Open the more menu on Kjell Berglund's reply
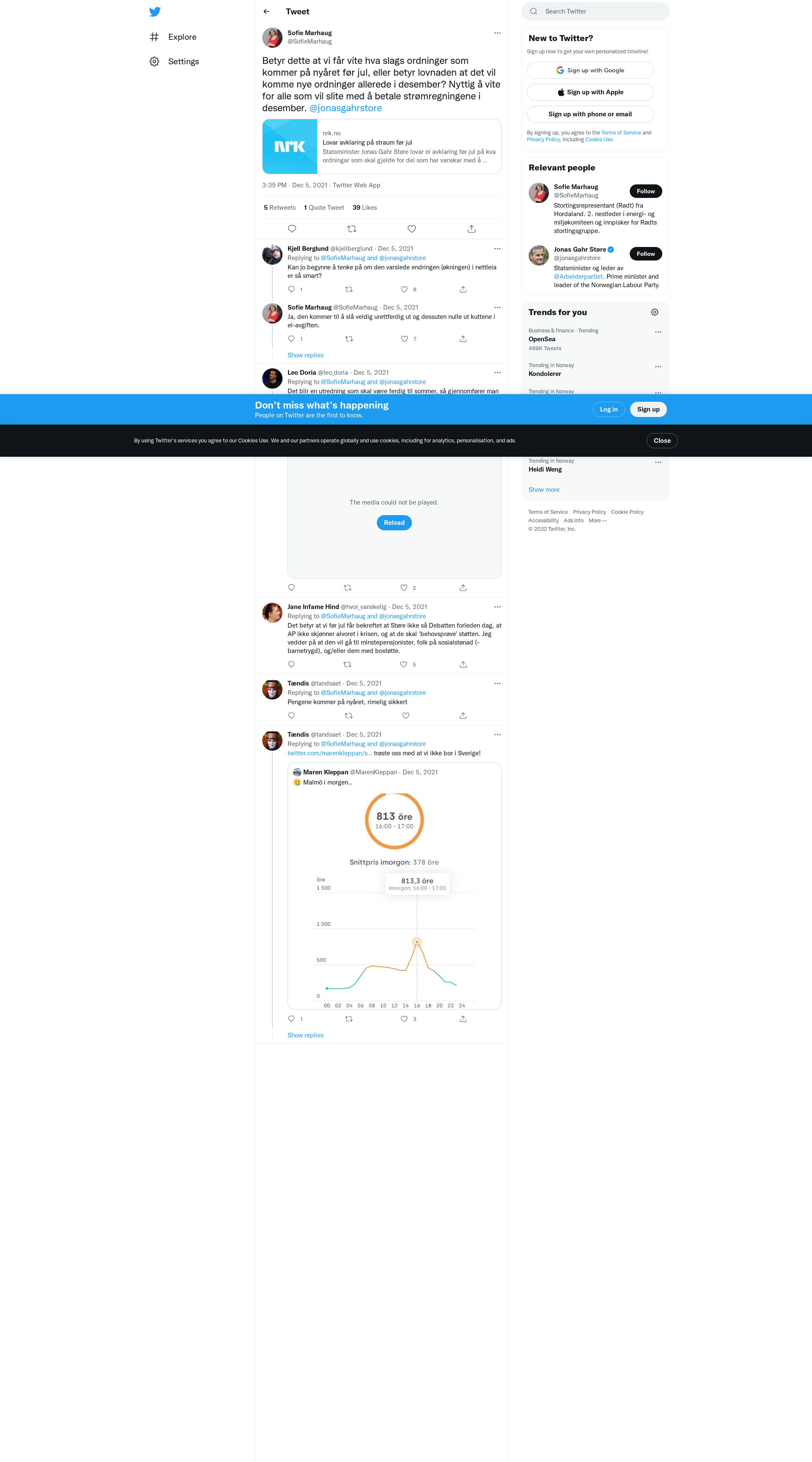The width and height of the screenshot is (812, 1462). 497,249
